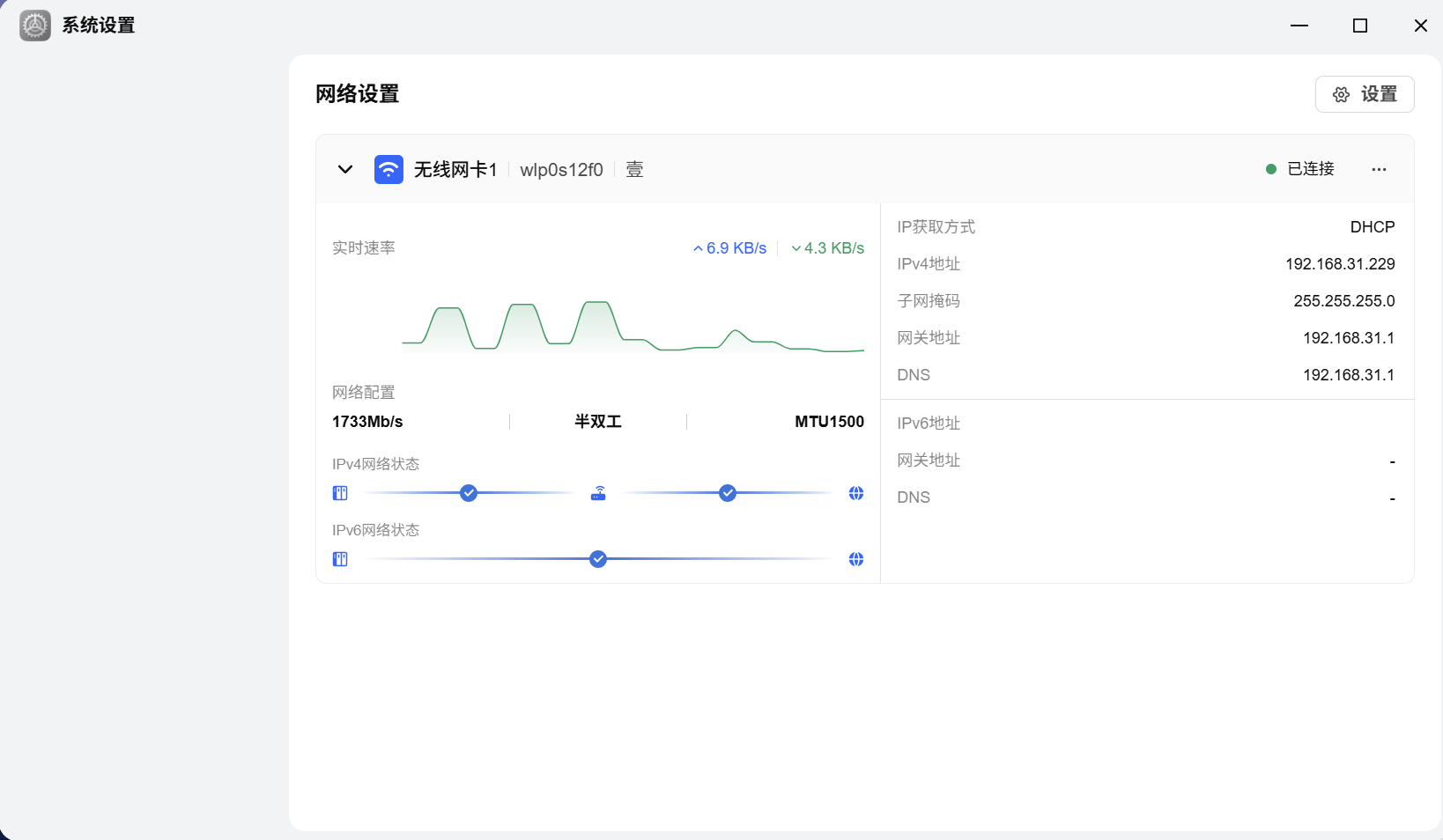The image size is (1443, 840).
Task: Open advanced network options via 设置 button
Action: (x=1364, y=93)
